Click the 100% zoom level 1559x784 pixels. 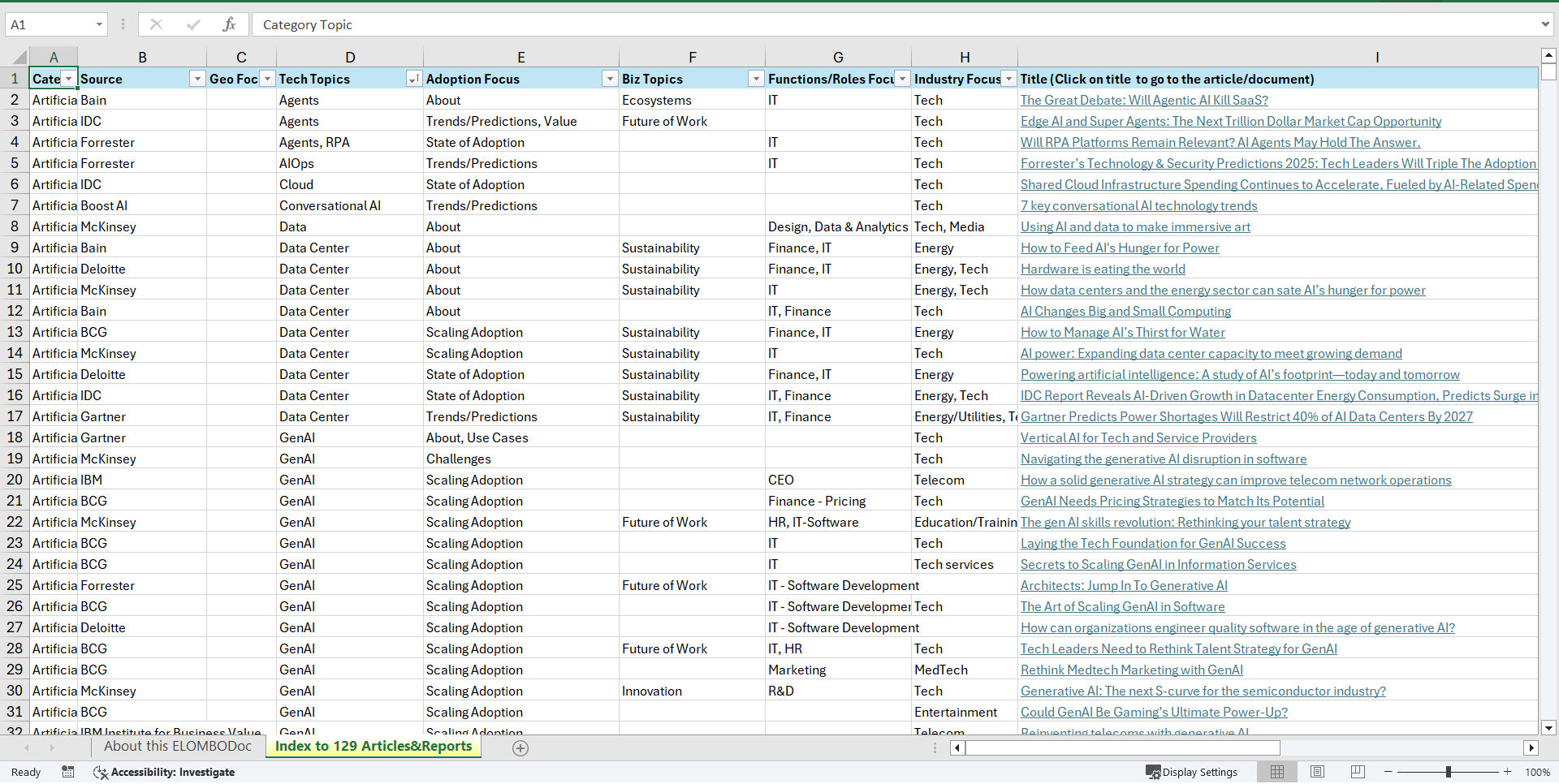coord(1537,772)
